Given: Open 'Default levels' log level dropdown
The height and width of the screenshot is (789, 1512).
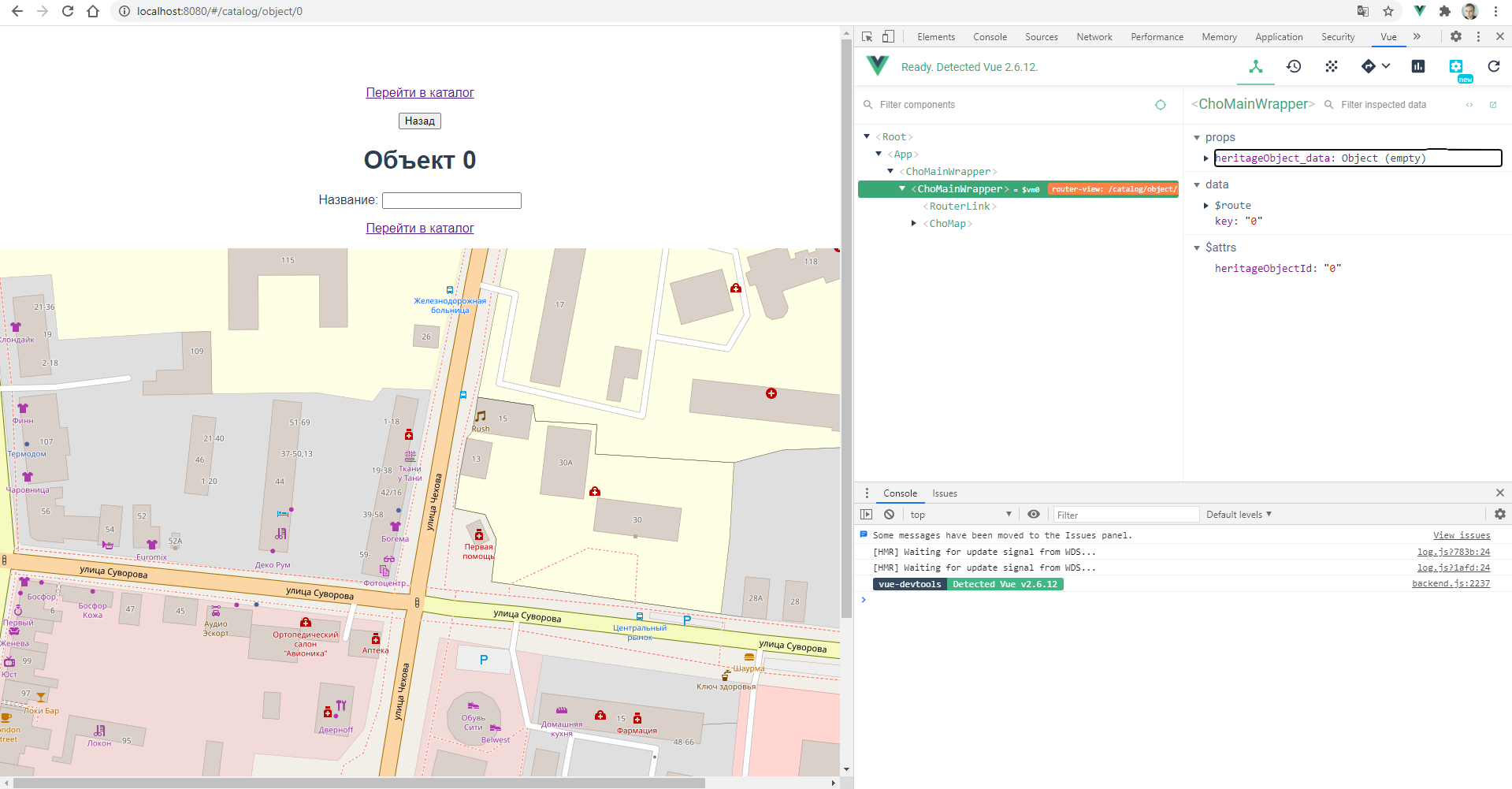Looking at the screenshot, I should [x=1239, y=515].
